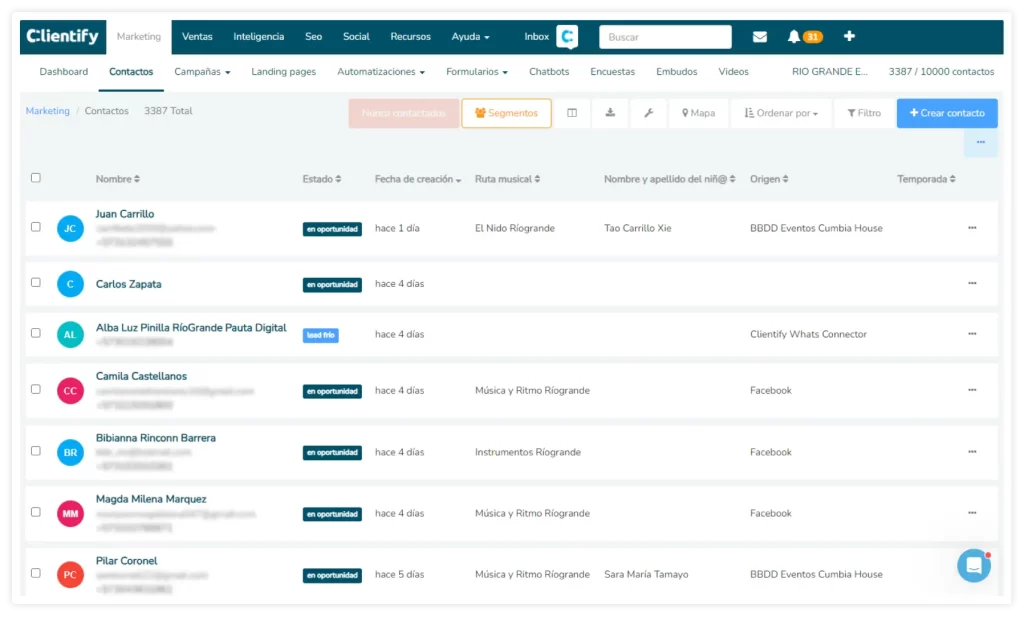Click into the Buscar search field
The height and width of the screenshot is (625, 1024).
(665, 37)
